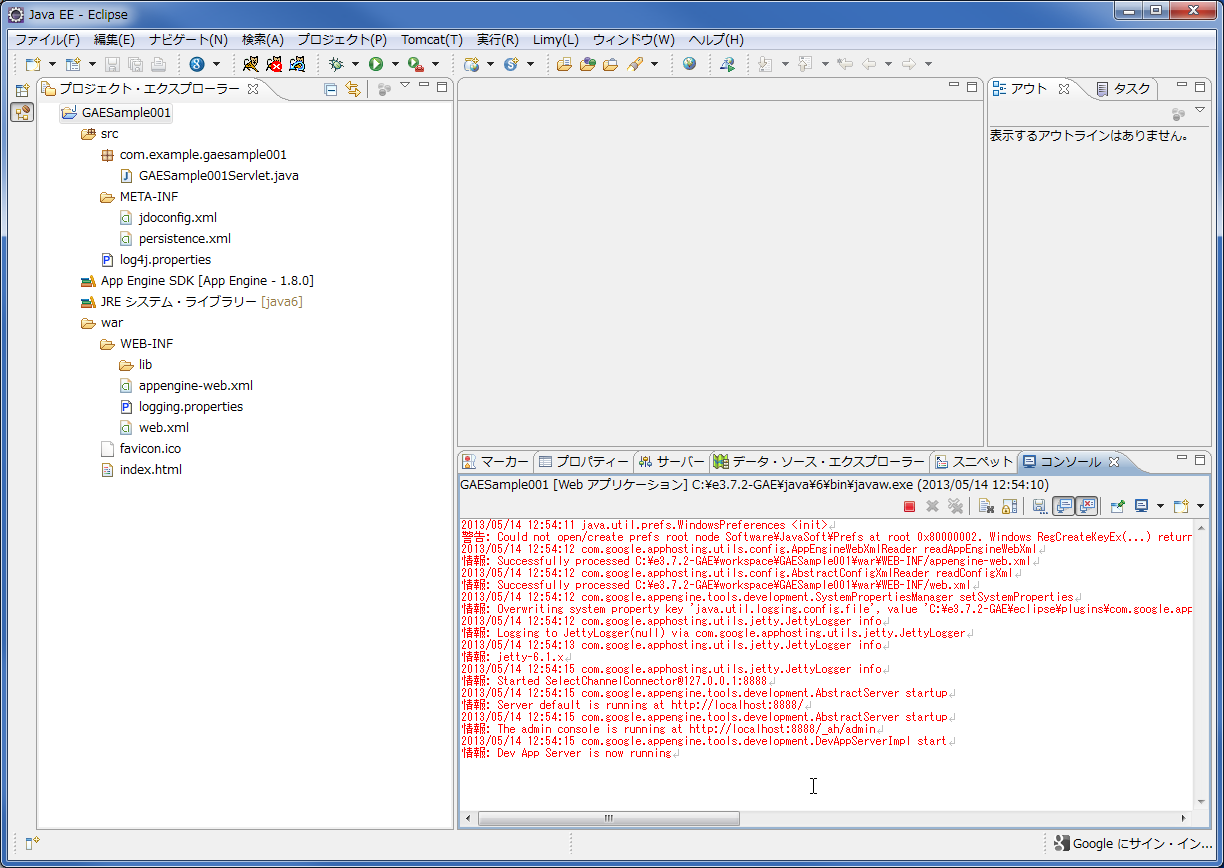Open the Debug dropdown arrow
The height and width of the screenshot is (868, 1224).
355,64
